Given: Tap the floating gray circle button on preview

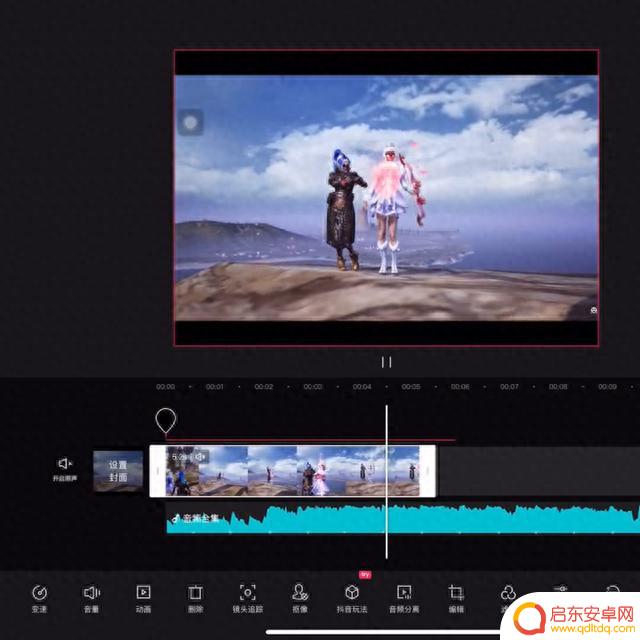Looking at the screenshot, I should [x=191, y=122].
